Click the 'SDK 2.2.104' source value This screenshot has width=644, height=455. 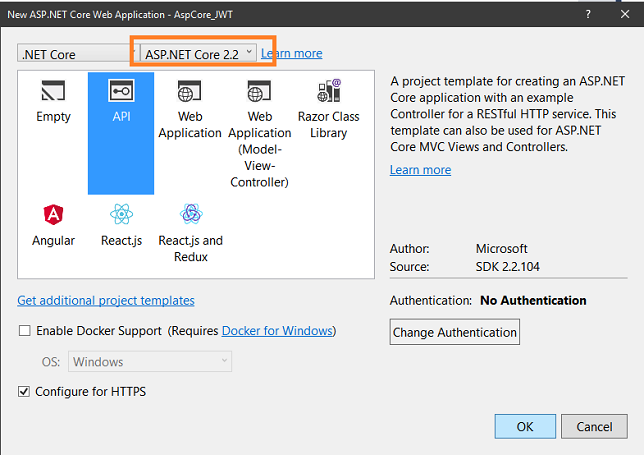pos(508,267)
